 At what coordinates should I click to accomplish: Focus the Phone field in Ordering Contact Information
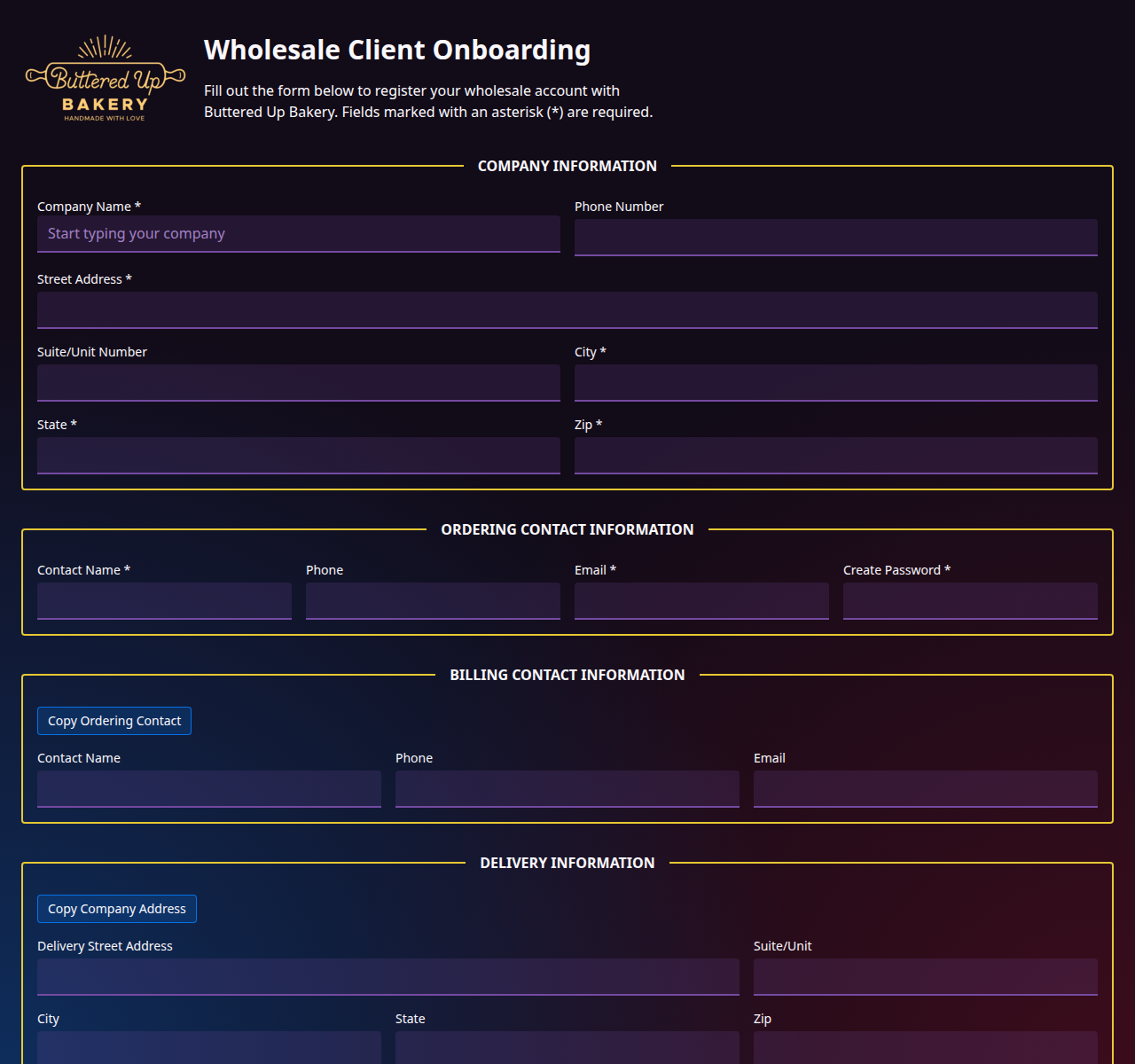pyautogui.click(x=433, y=600)
